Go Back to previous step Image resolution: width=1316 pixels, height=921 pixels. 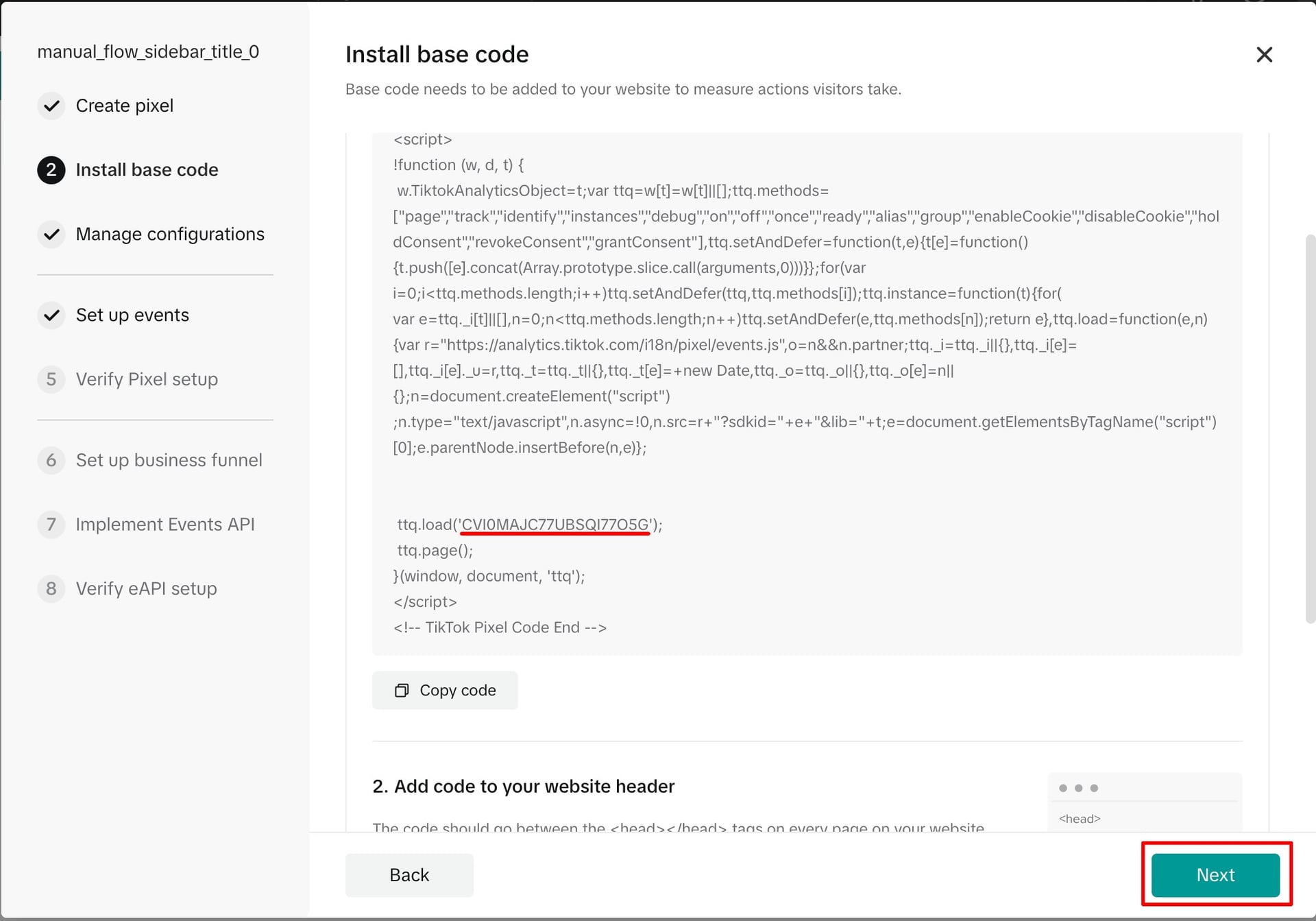[409, 875]
